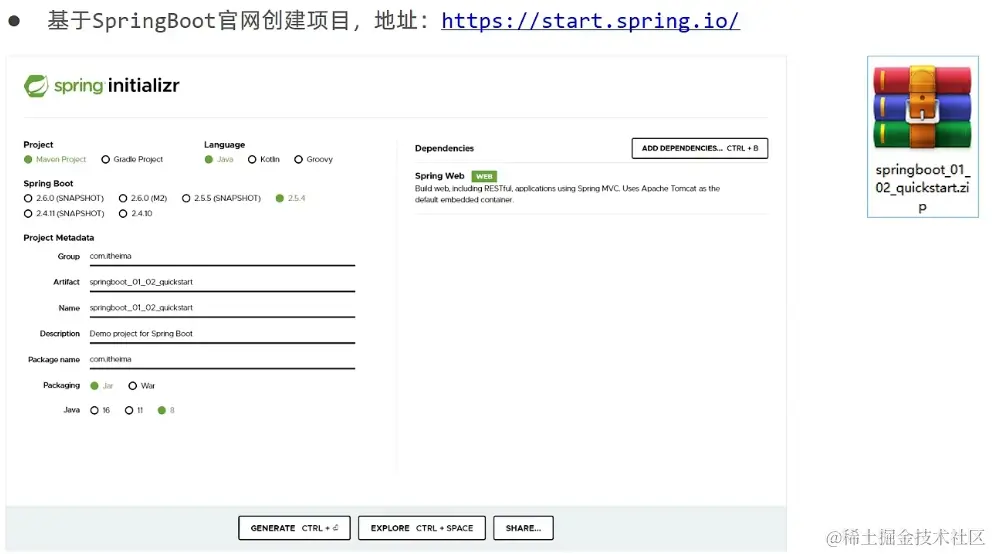Focus the Name input field
This screenshot has width=992, height=554.
(x=222, y=308)
